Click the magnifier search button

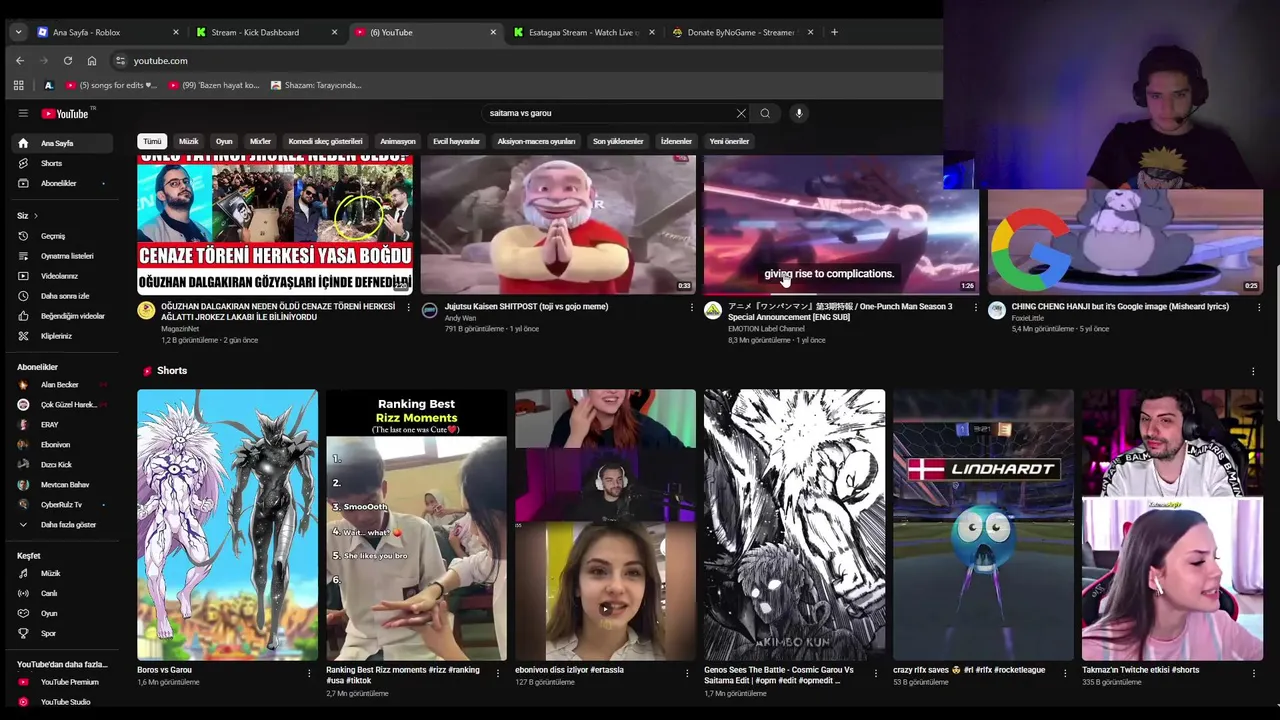pyautogui.click(x=765, y=113)
